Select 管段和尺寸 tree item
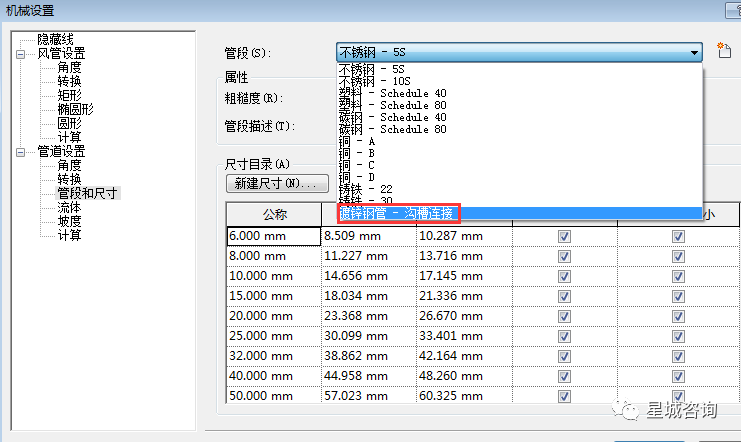Viewport: 741px width, 442px height. pyautogui.click(x=87, y=193)
